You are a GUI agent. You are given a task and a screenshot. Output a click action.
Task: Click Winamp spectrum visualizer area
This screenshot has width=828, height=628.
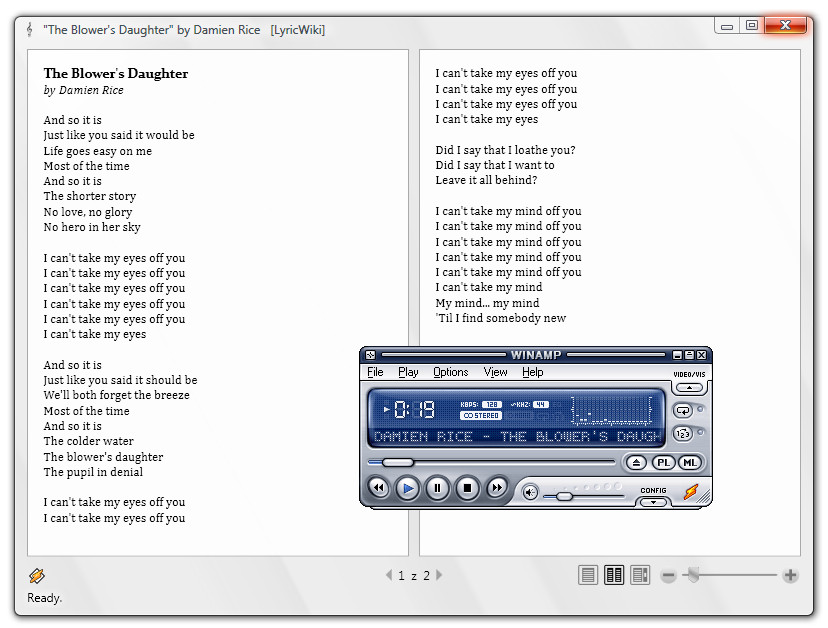coord(611,410)
